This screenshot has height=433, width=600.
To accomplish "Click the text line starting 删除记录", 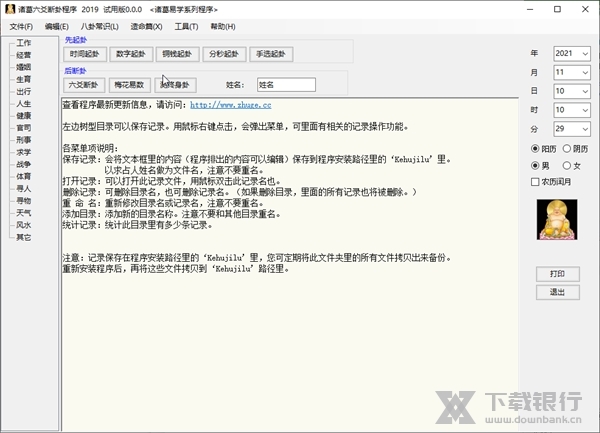I will [x=240, y=192].
